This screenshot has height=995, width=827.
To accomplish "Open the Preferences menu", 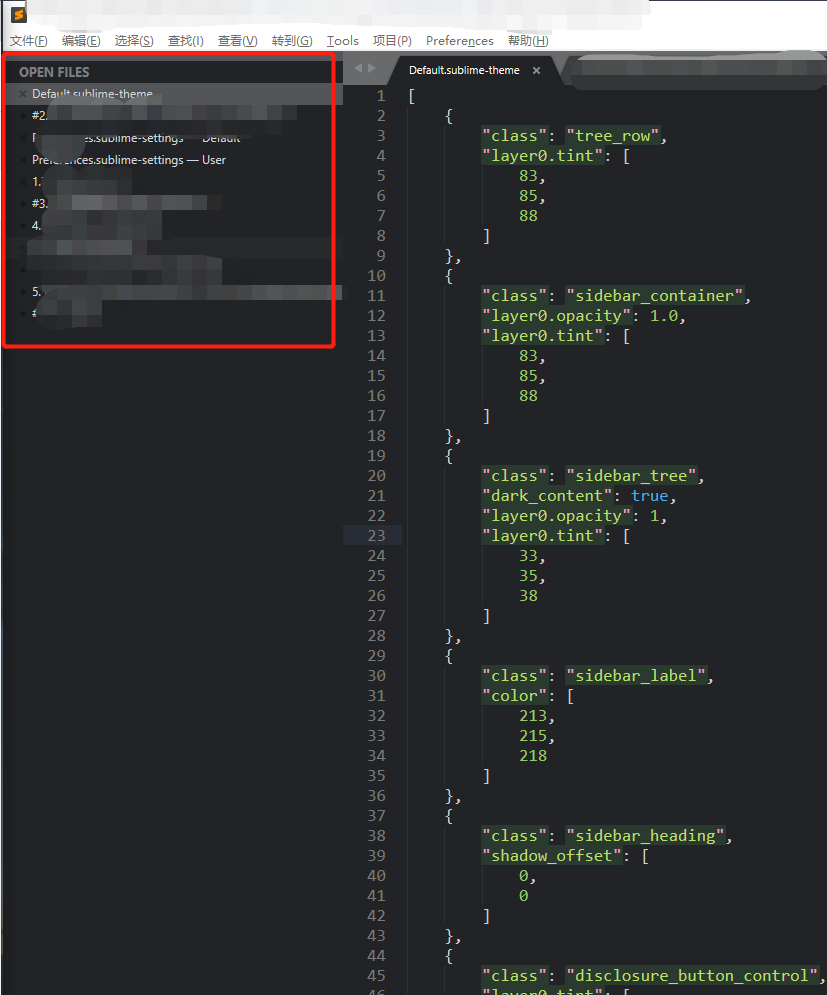I will pyautogui.click(x=459, y=40).
